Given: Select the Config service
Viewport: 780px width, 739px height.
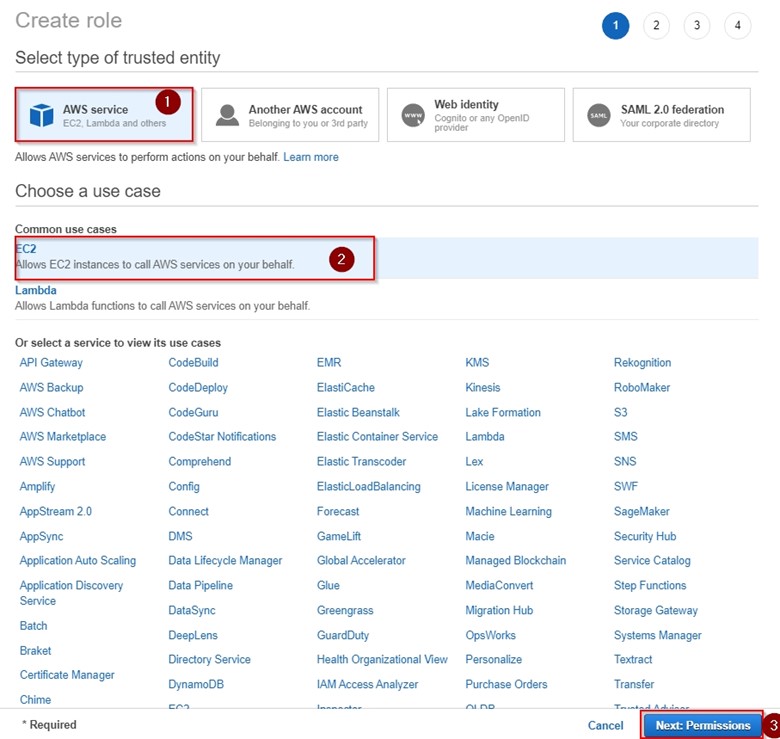Looking at the screenshot, I should point(184,486).
